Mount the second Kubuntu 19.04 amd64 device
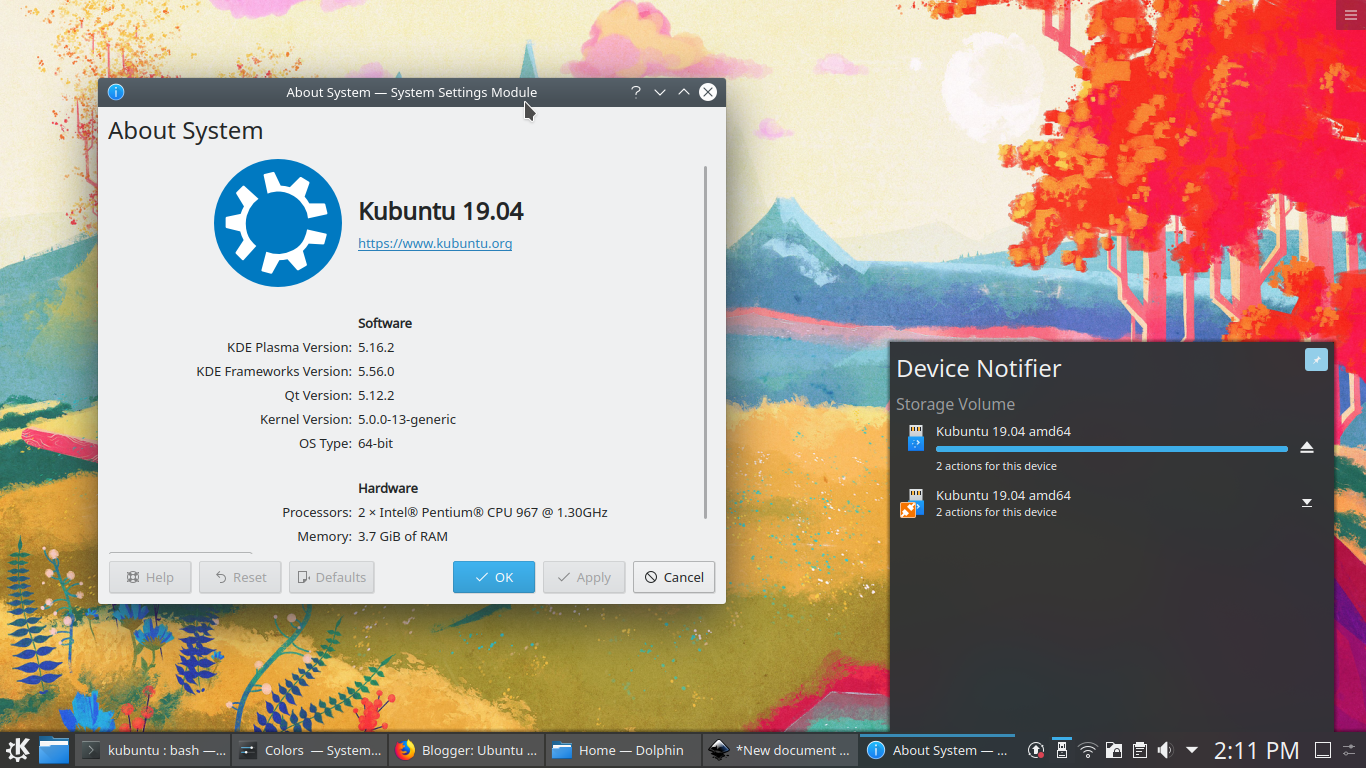The height and width of the screenshot is (768, 1366). coord(1307,502)
